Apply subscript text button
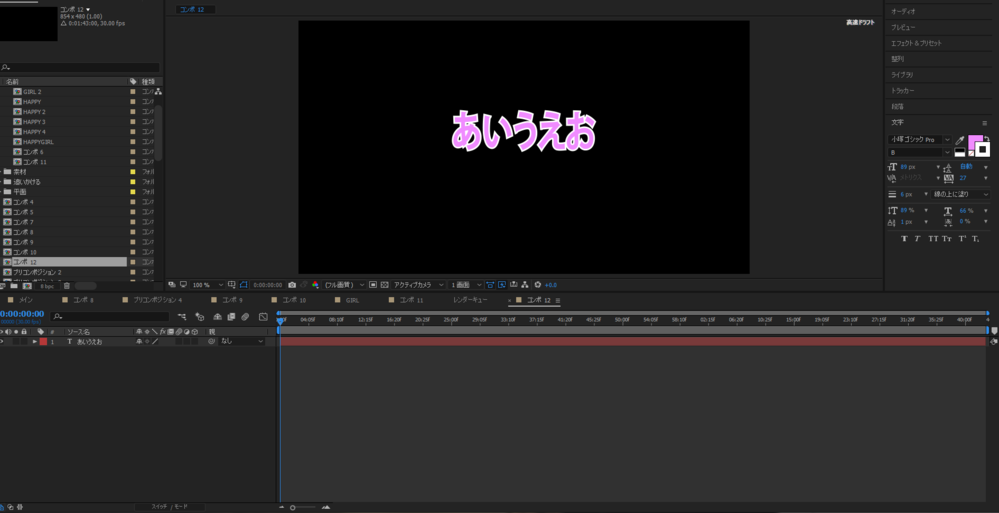The width and height of the screenshot is (999, 513). (976, 238)
